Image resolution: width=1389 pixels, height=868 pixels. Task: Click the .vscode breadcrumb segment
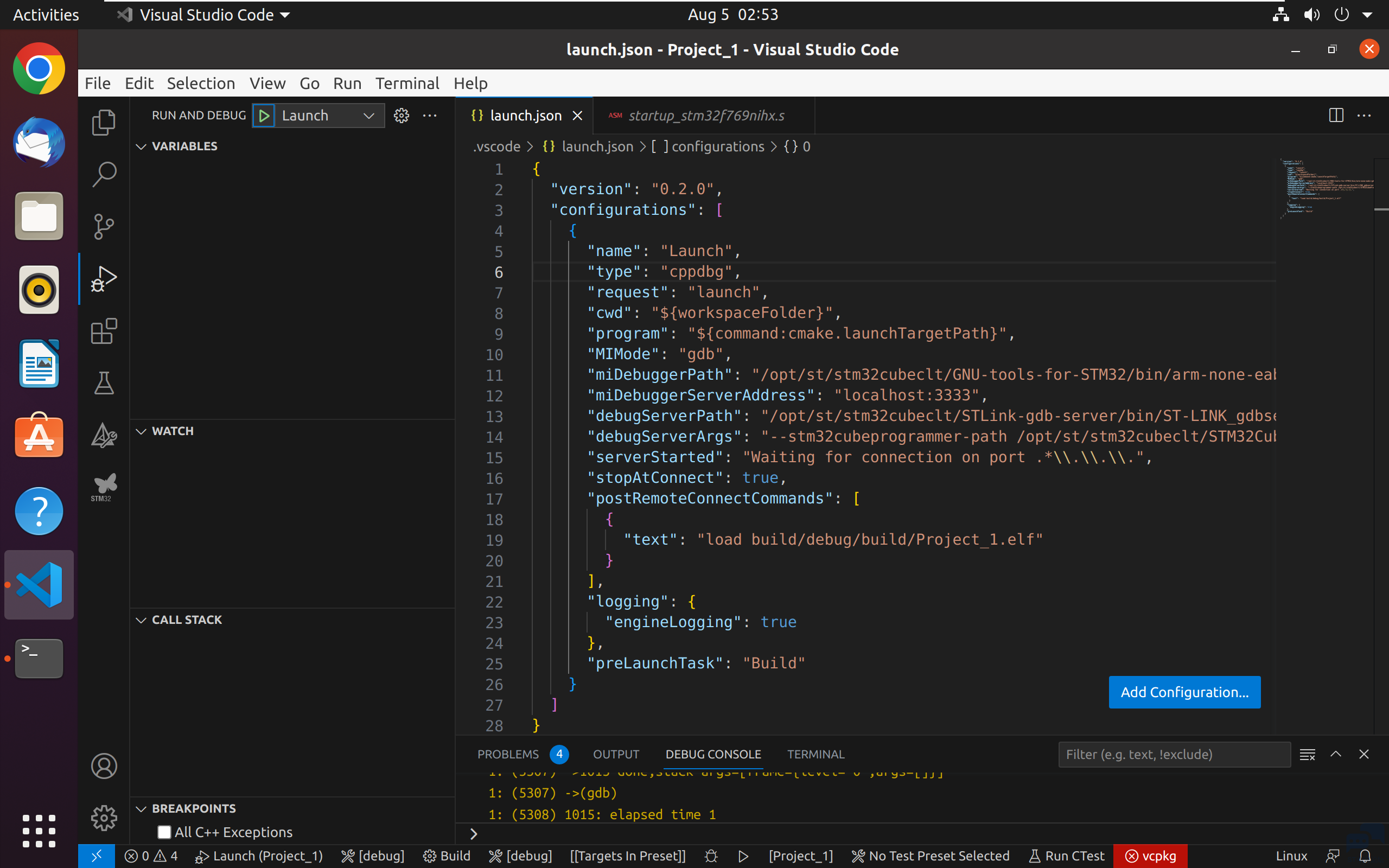tap(496, 147)
